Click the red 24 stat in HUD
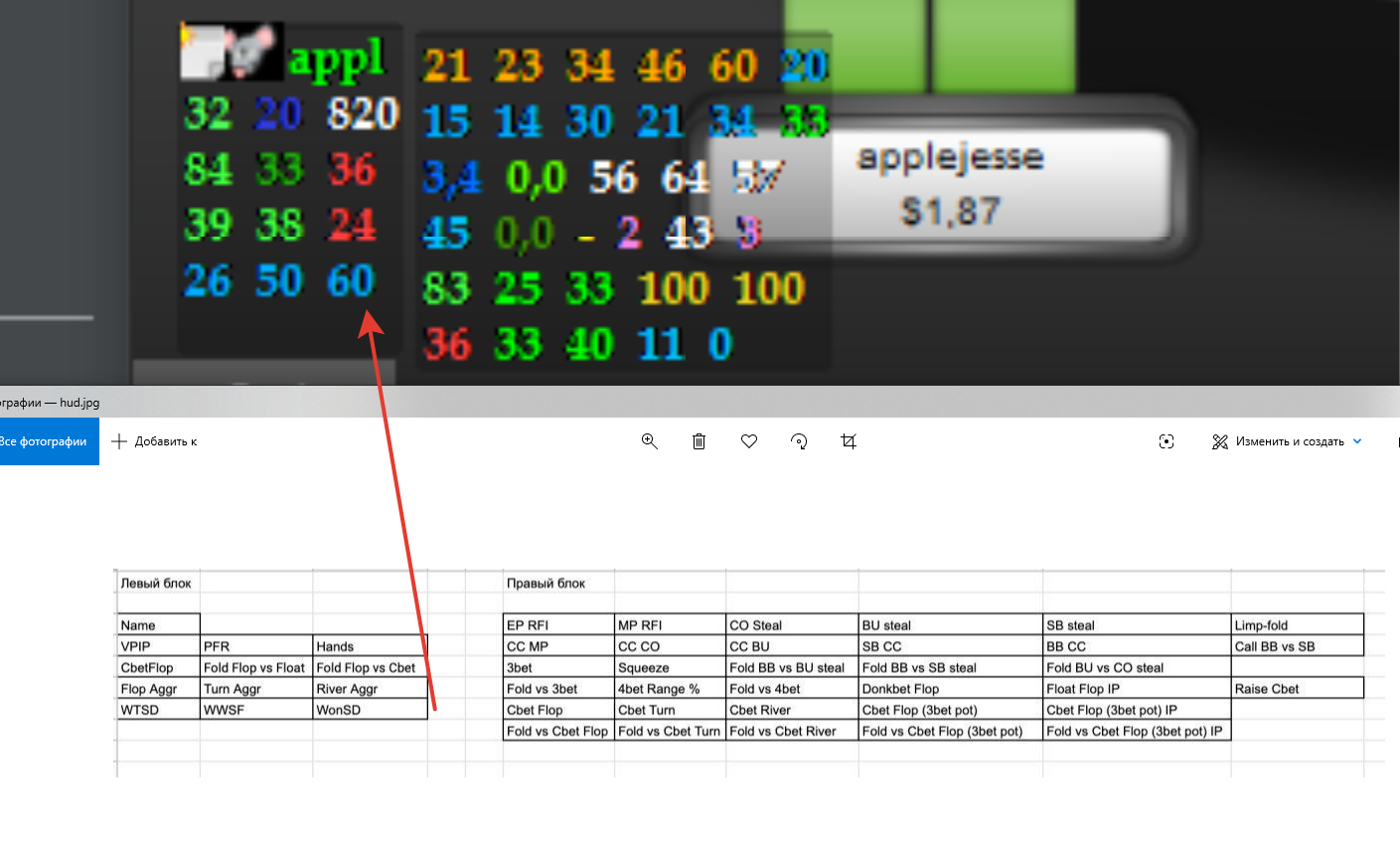The width and height of the screenshot is (1400, 856). (x=352, y=226)
